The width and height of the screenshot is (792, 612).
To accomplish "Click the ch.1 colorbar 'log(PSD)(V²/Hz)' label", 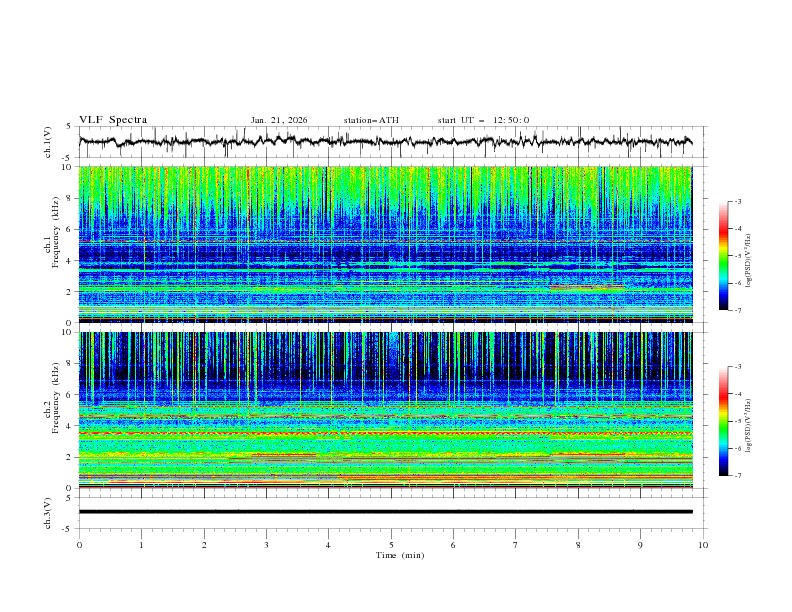I will (x=748, y=260).
